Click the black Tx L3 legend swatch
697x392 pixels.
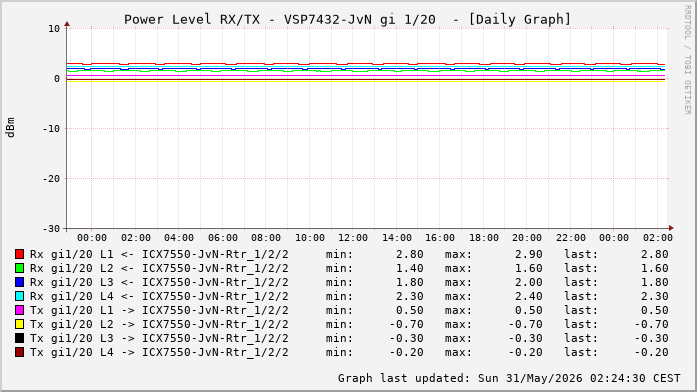(20, 338)
